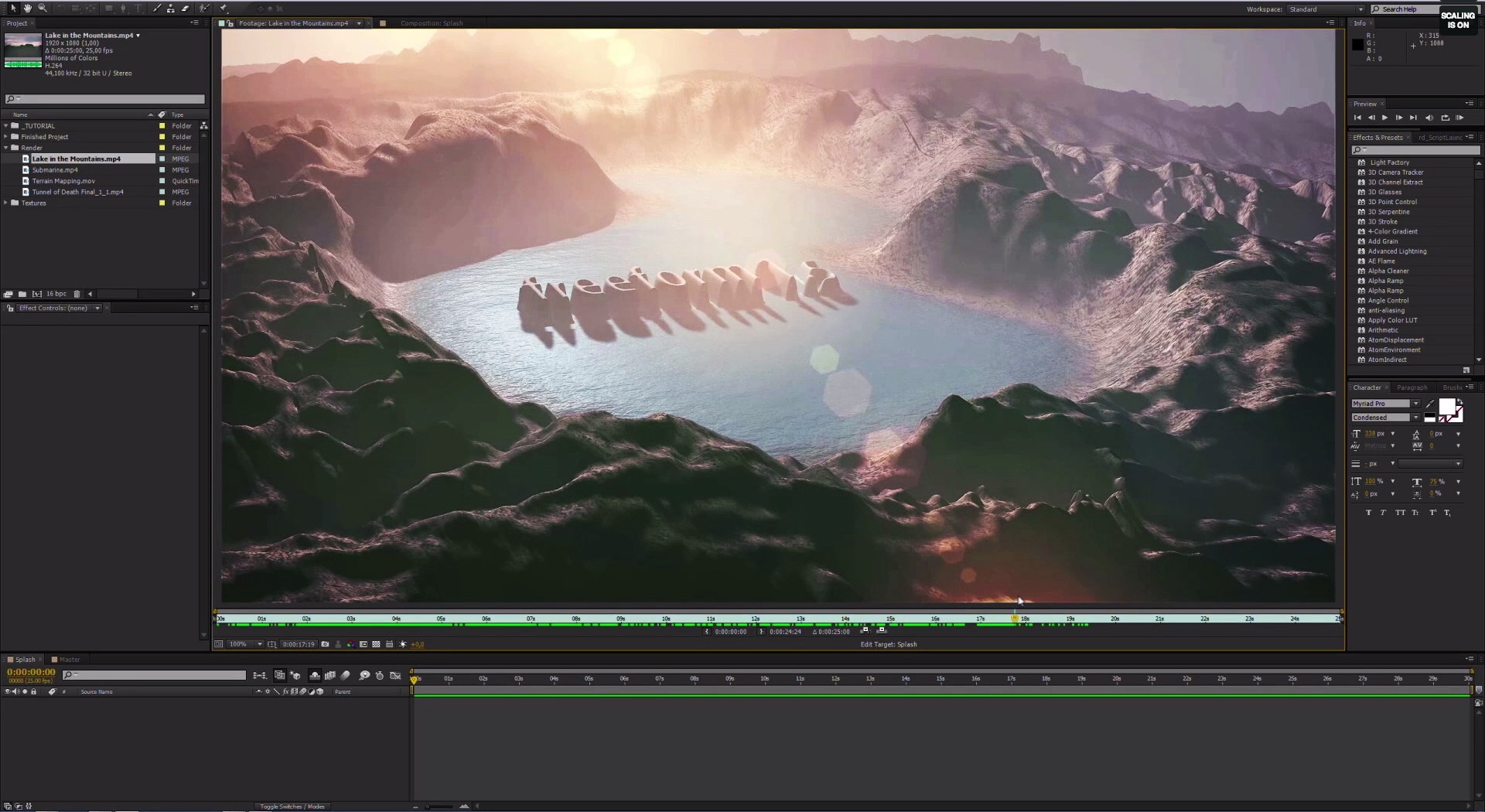Open the Myriad Pro font family dropdown
Viewport: 1485px width, 812px height.
click(x=1416, y=404)
